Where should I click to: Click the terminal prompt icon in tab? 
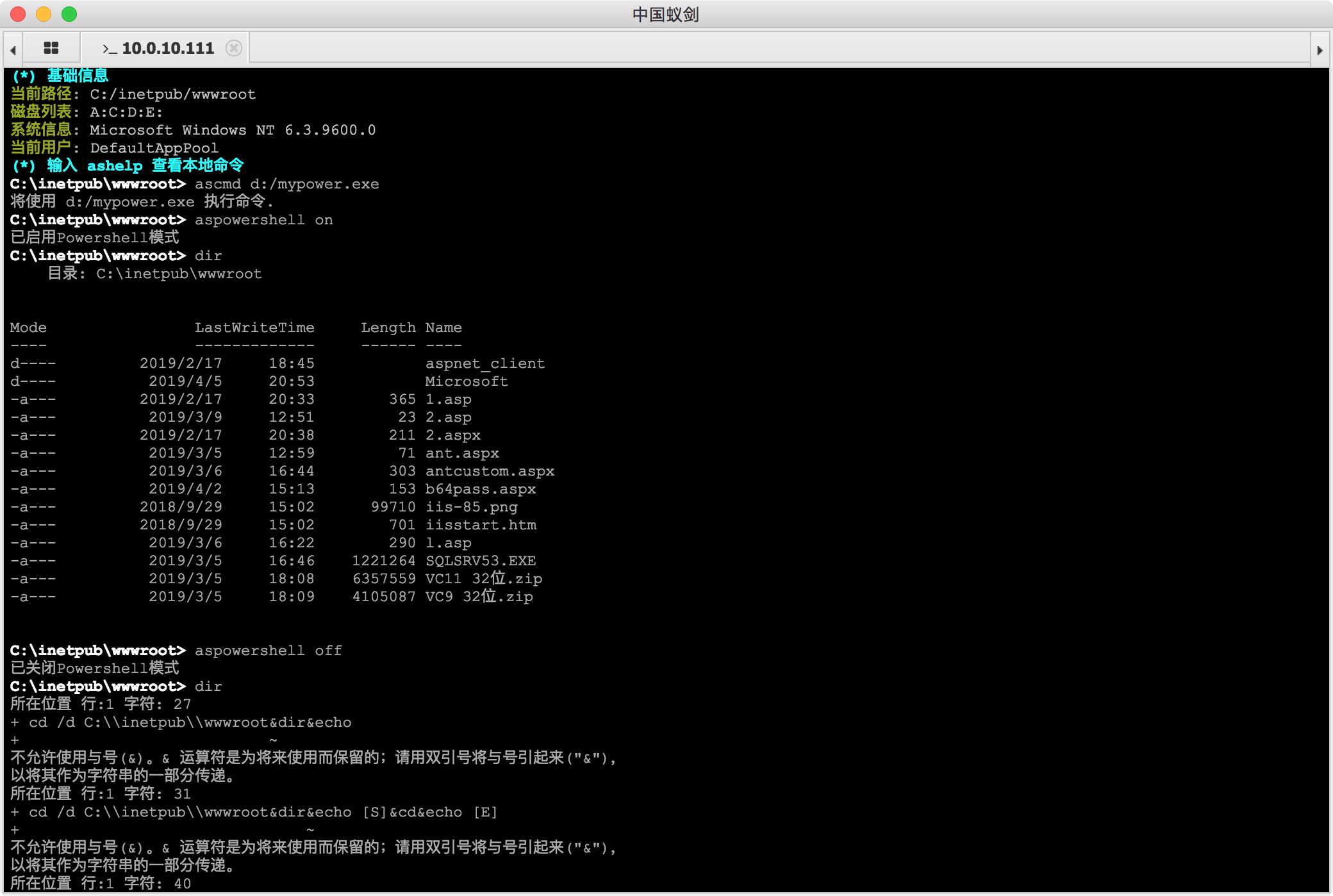pos(109,49)
